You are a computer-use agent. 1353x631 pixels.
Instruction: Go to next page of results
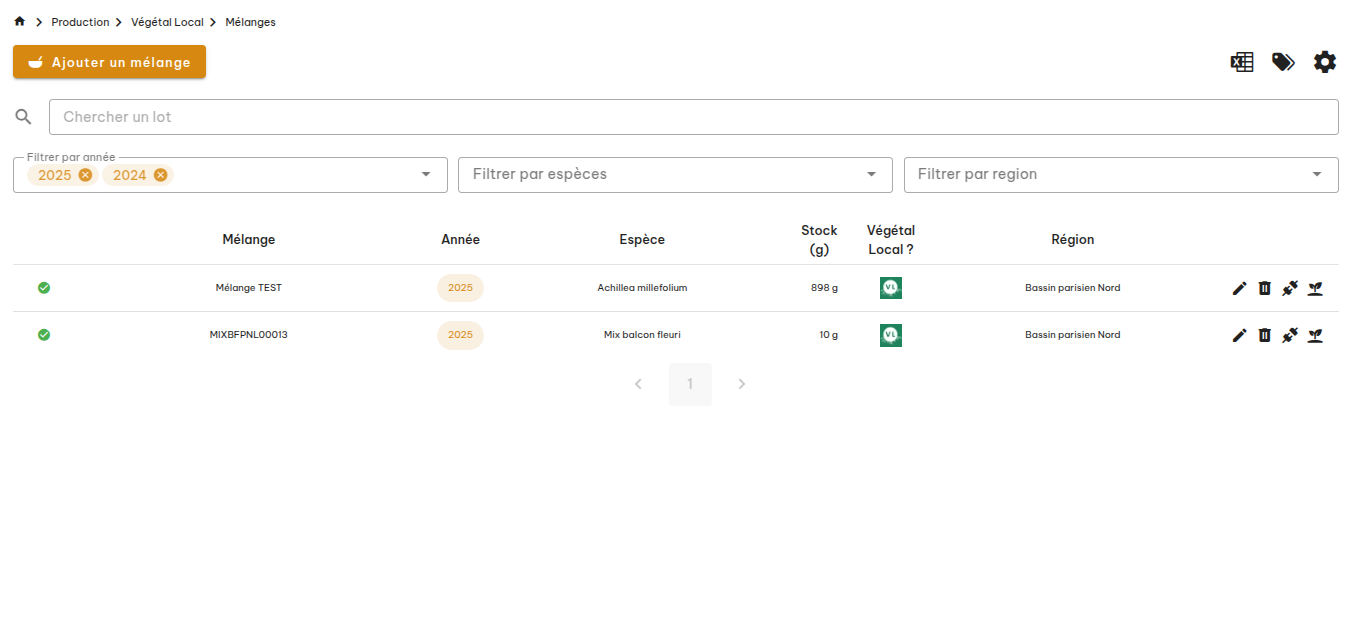pyautogui.click(x=741, y=384)
